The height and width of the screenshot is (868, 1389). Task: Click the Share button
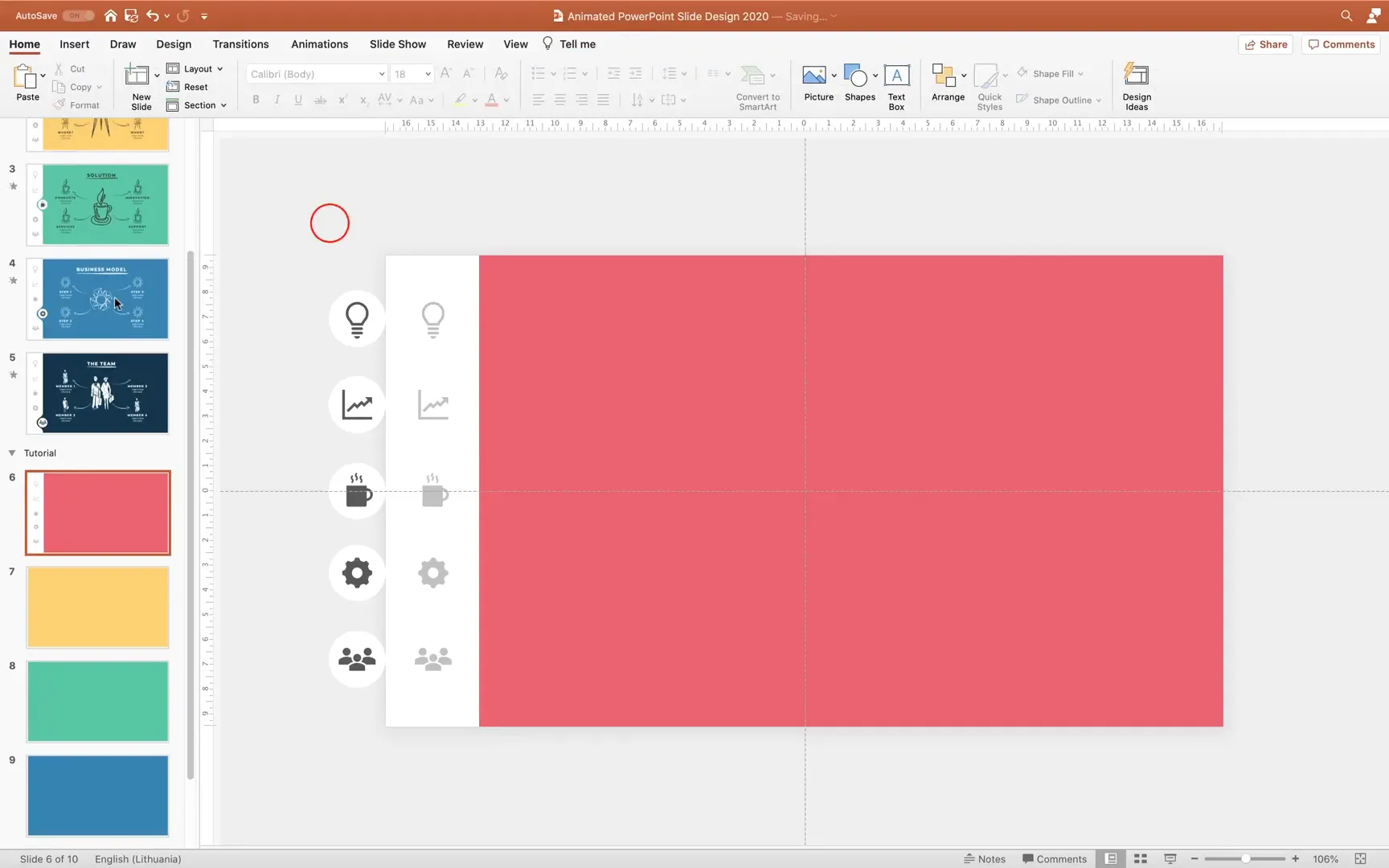tap(1265, 44)
